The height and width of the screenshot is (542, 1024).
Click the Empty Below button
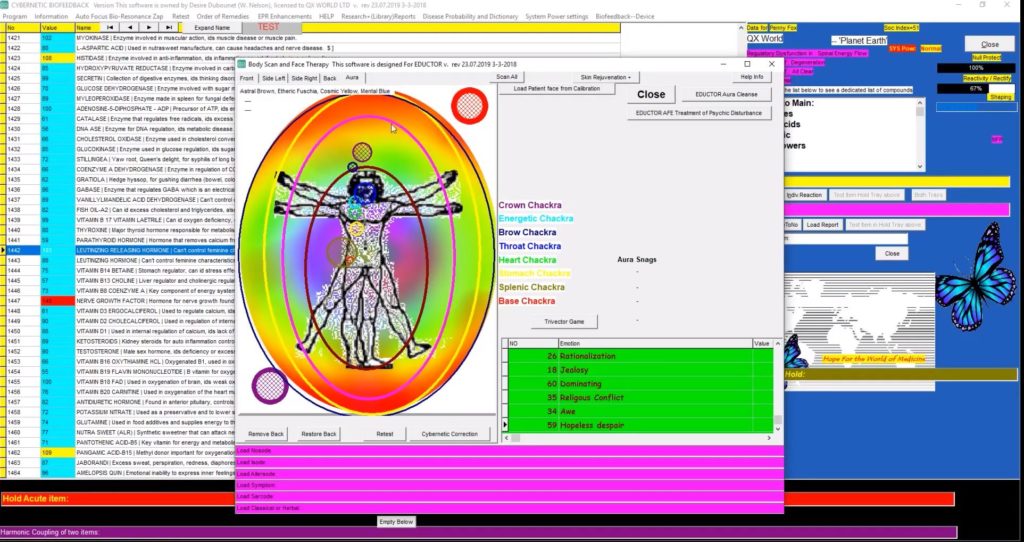tap(396, 522)
